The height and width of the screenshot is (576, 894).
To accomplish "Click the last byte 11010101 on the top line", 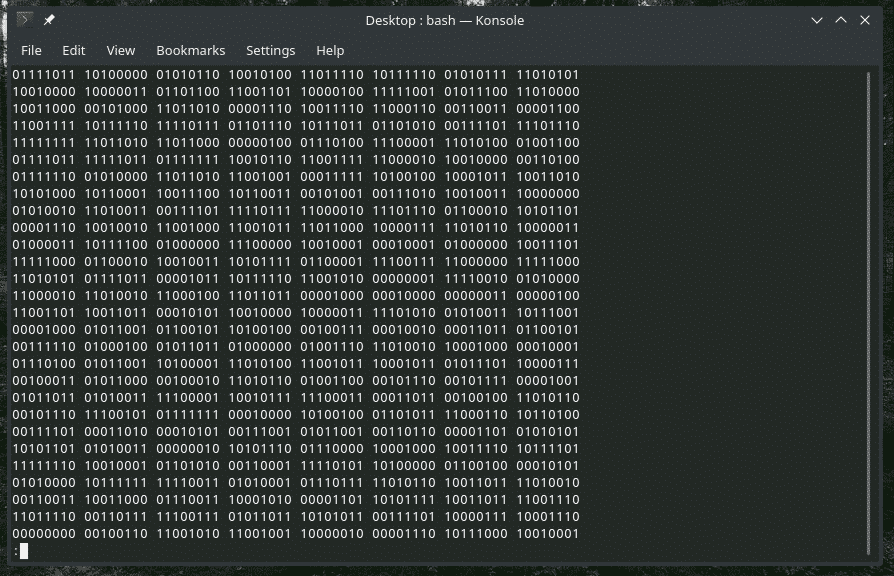I will (x=547, y=75).
